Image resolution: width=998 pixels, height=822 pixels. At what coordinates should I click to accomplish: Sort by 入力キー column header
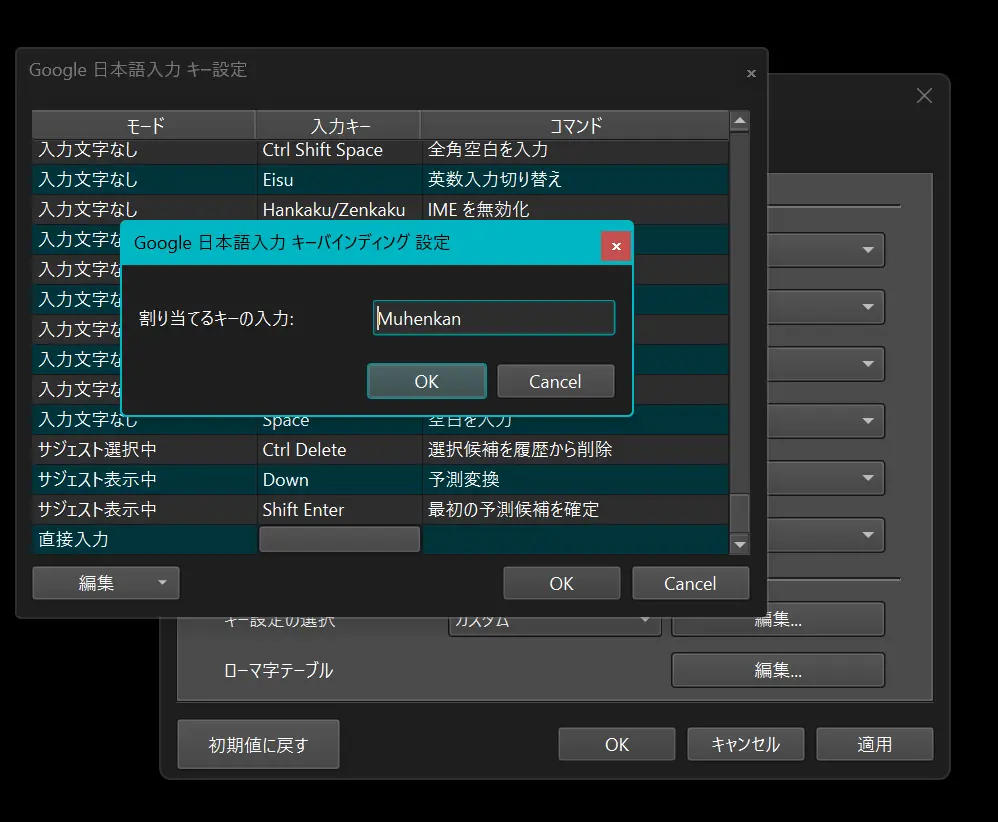coord(339,125)
